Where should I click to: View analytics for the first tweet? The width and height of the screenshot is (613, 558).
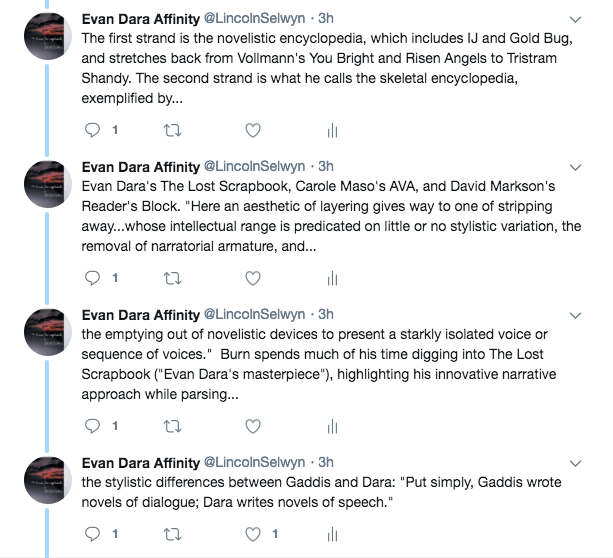point(332,130)
